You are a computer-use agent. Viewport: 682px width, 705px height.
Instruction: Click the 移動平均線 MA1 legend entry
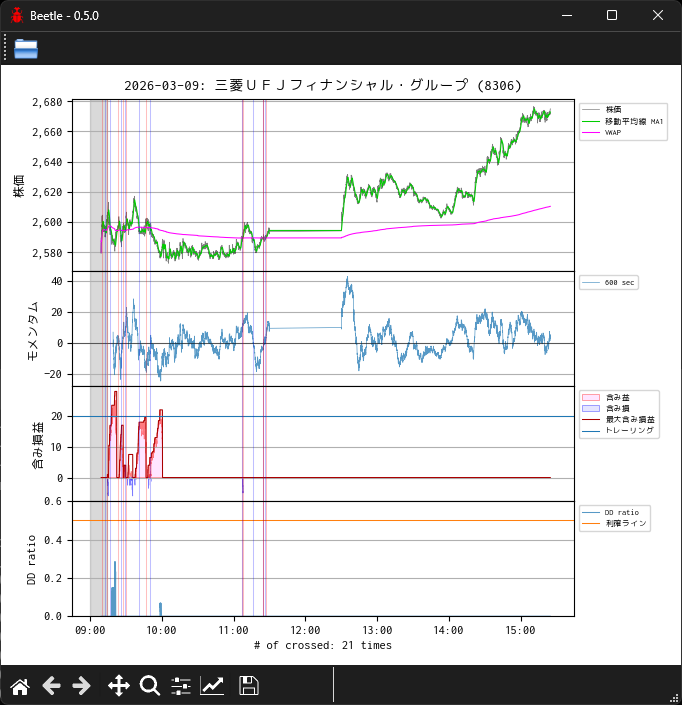(623, 121)
